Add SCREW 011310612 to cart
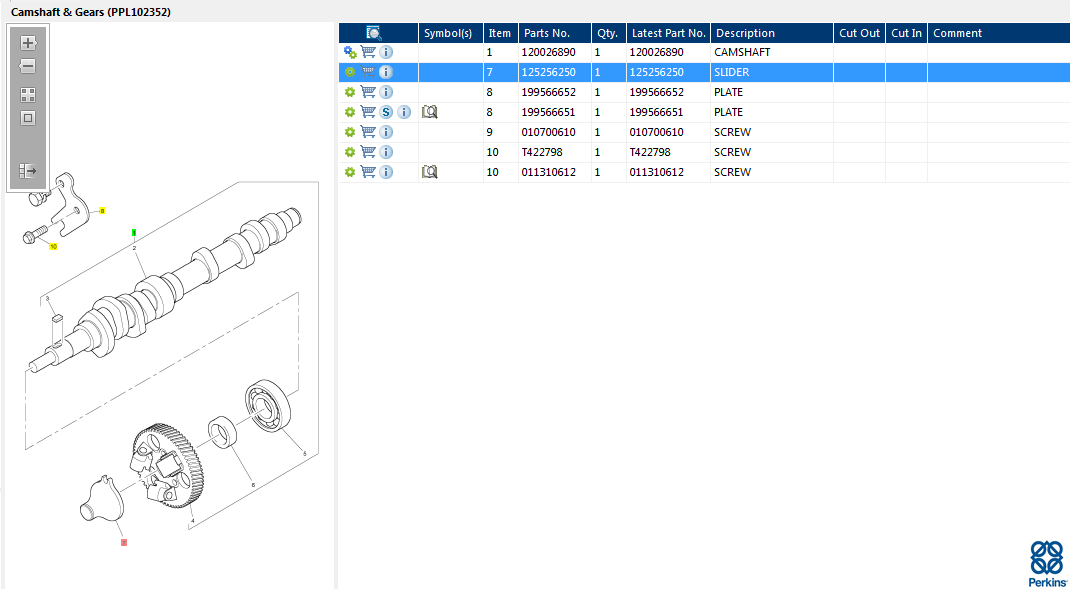Image resolution: width=1070 pixels, height=589 pixels. click(x=368, y=172)
